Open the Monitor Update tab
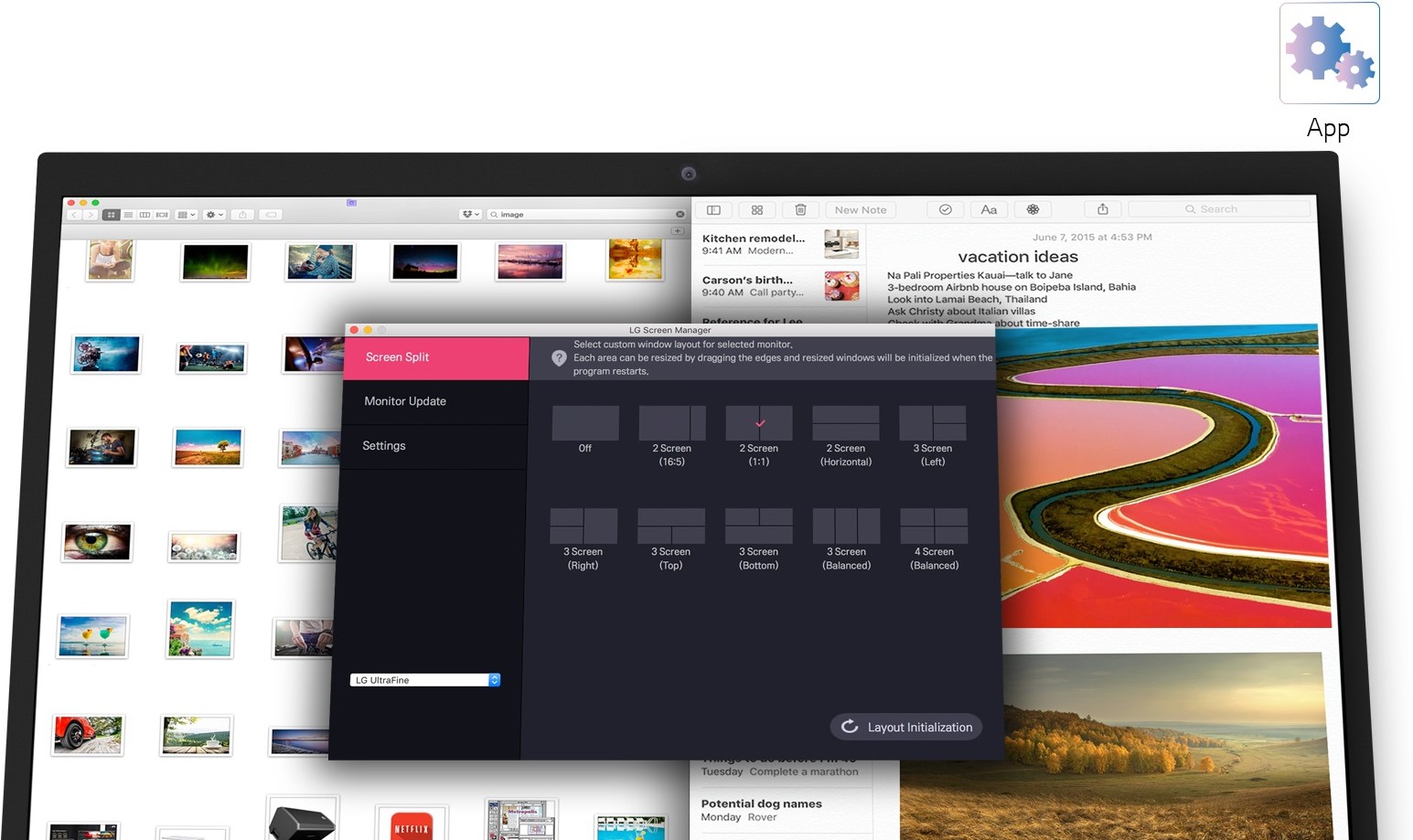The width and height of the screenshot is (1413, 840). click(434, 402)
